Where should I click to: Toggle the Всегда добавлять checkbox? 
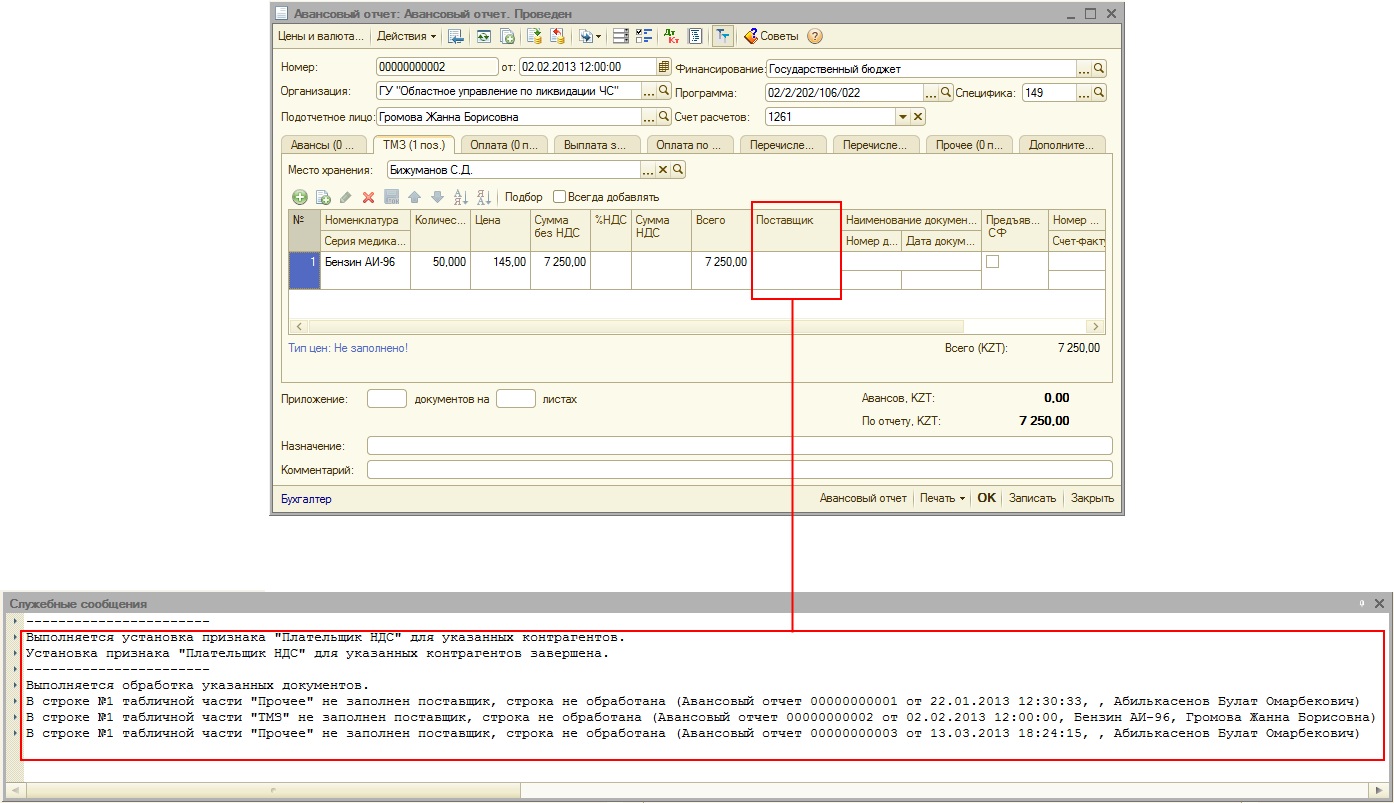point(560,197)
